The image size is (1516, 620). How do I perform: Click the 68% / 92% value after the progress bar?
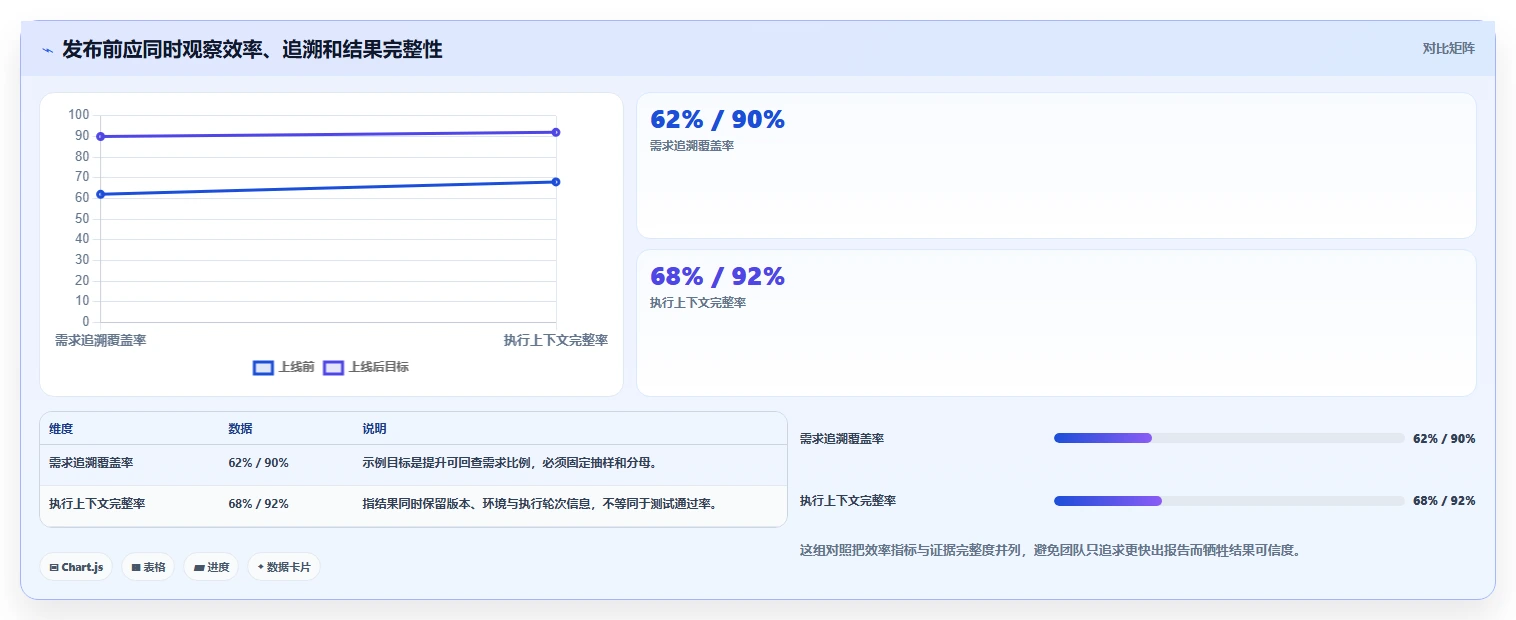(1444, 501)
